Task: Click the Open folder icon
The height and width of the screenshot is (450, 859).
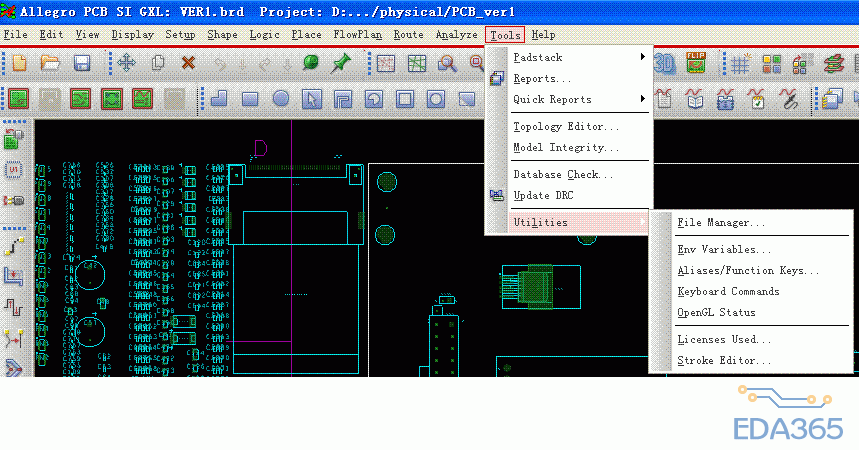Action: (50, 63)
